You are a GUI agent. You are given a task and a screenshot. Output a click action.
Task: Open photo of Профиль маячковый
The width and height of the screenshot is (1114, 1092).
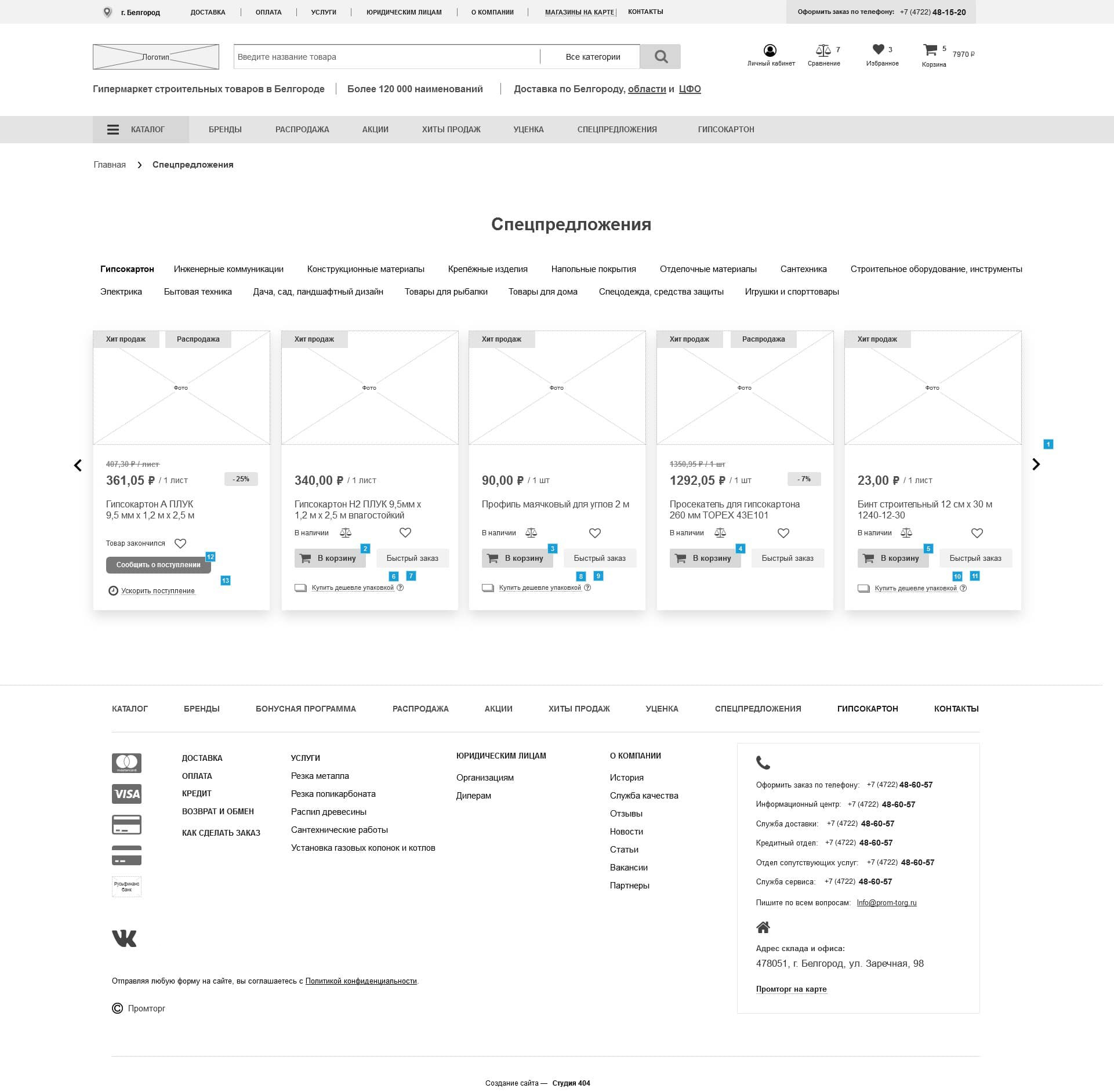click(x=557, y=387)
